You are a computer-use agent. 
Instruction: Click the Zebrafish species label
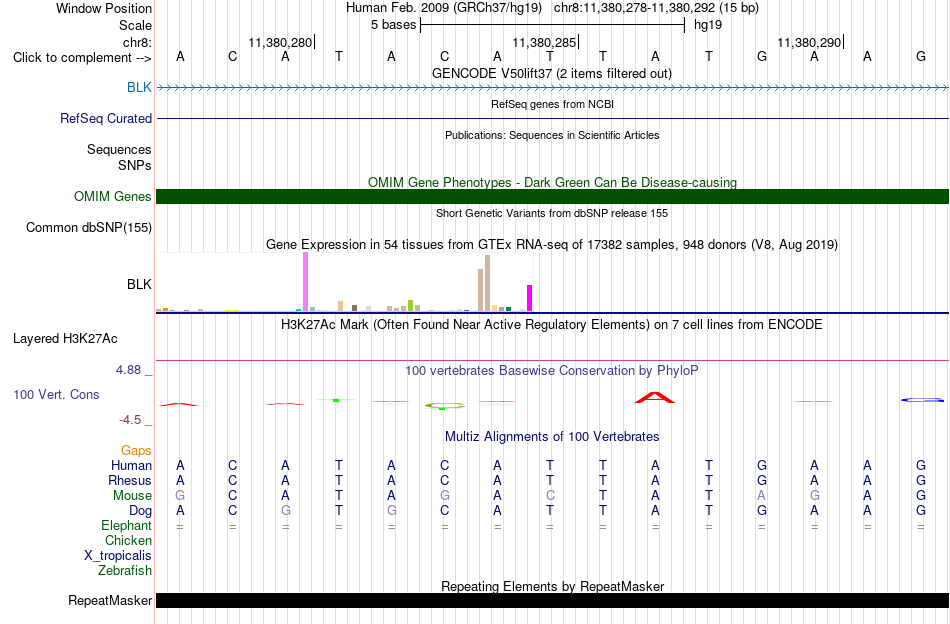click(x=125, y=570)
